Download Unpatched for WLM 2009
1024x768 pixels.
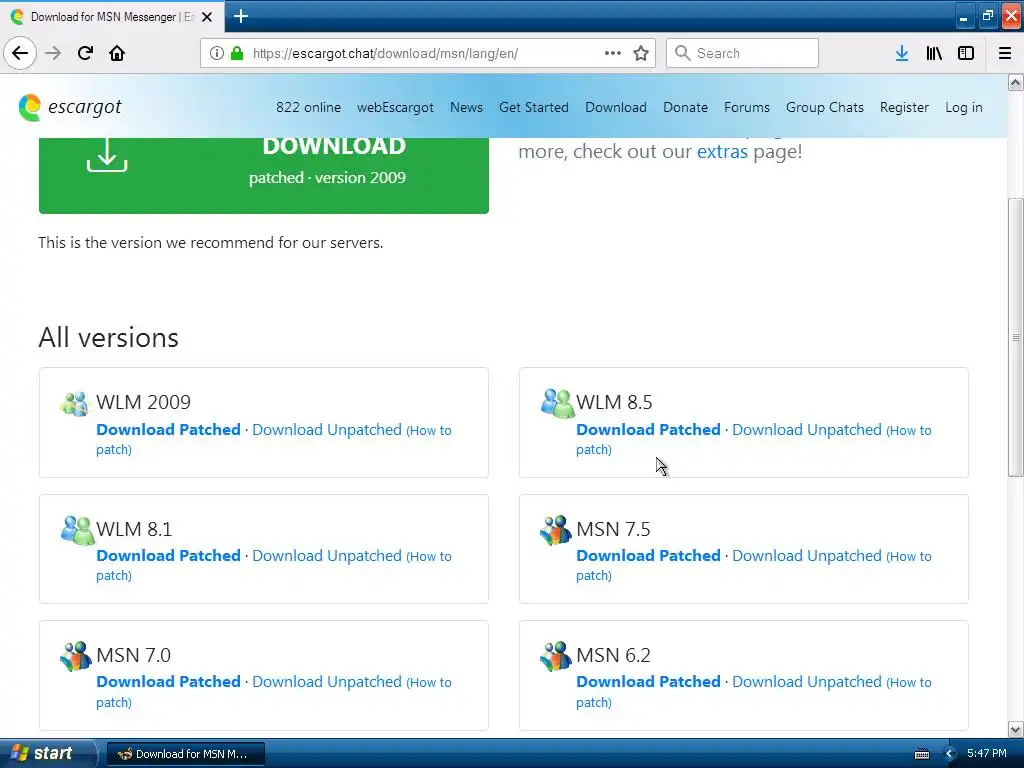(x=327, y=430)
